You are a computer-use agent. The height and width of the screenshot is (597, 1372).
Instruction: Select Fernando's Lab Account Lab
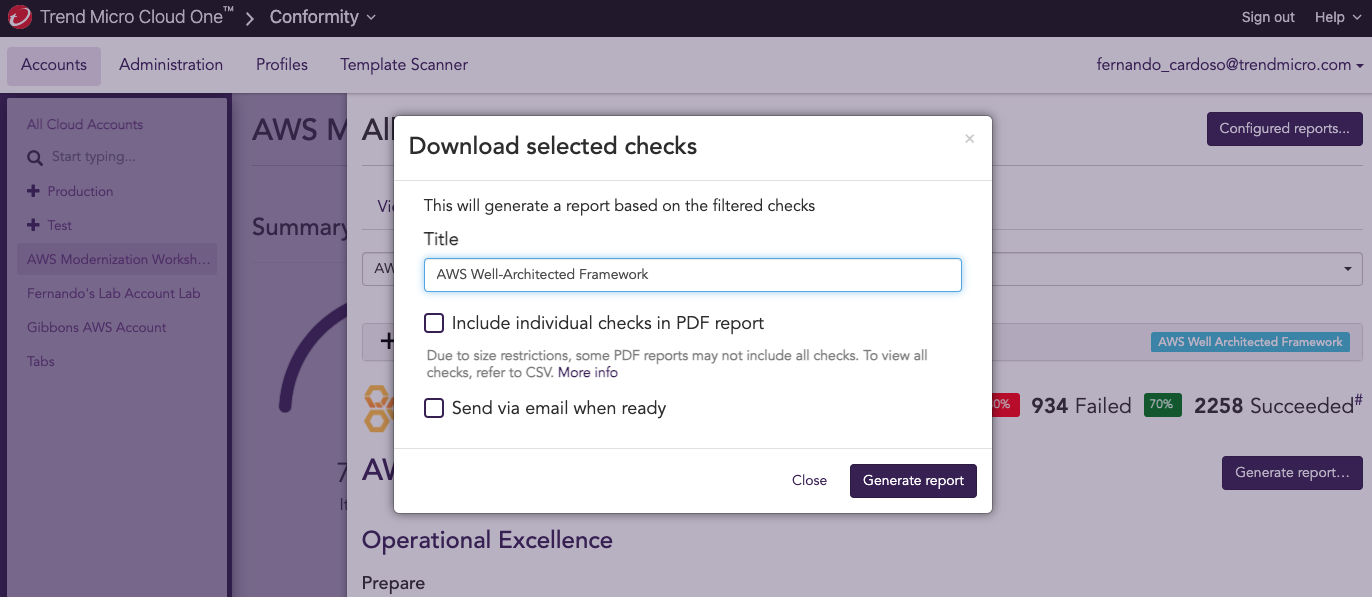tap(114, 293)
